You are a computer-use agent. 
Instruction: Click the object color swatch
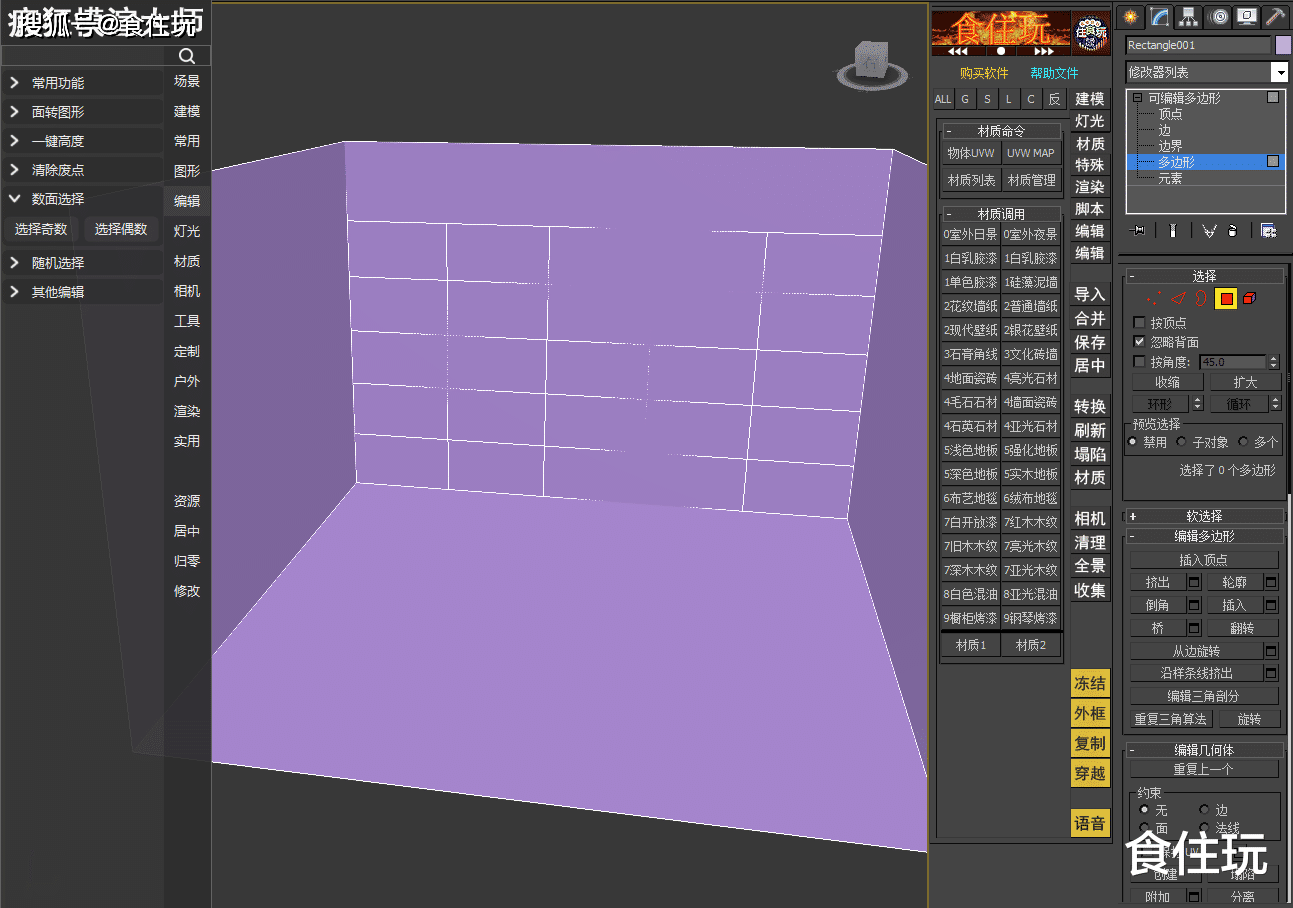pos(1283,45)
